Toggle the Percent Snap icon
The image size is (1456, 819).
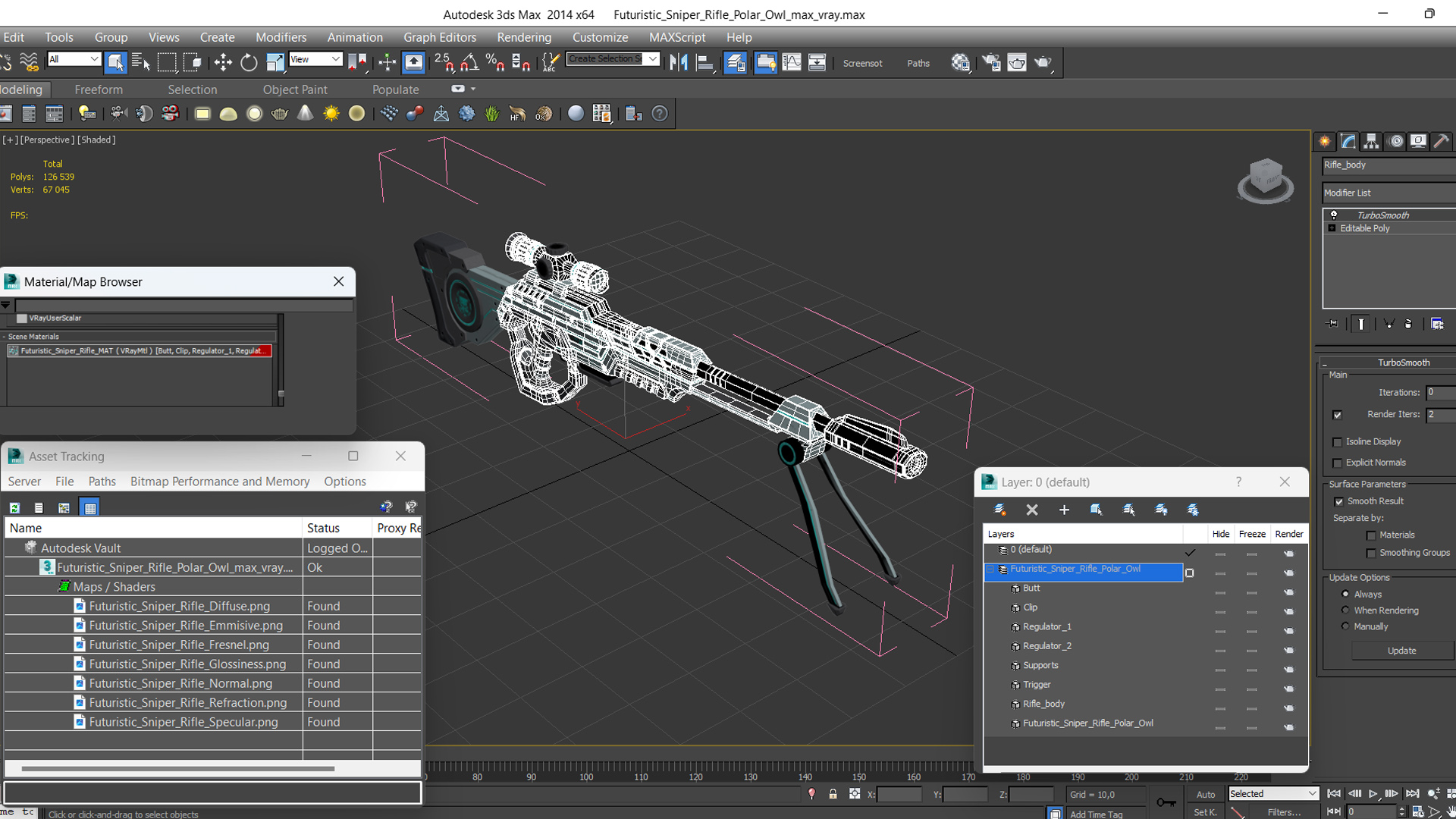495,63
